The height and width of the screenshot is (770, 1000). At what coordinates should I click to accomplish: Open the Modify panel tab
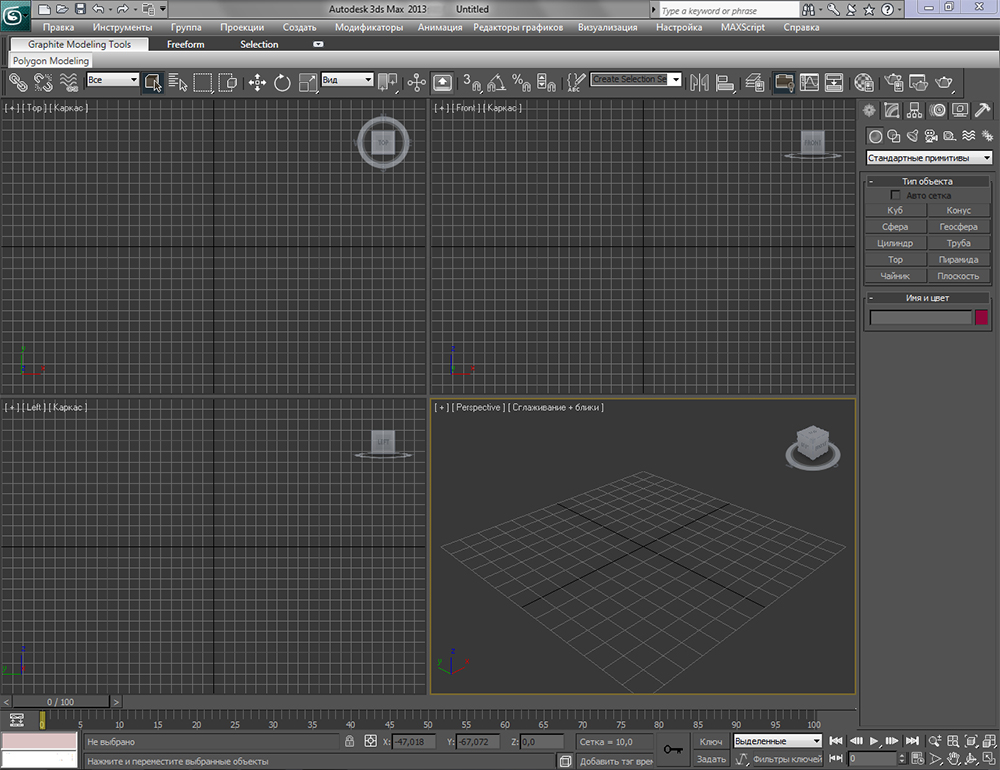tap(892, 110)
